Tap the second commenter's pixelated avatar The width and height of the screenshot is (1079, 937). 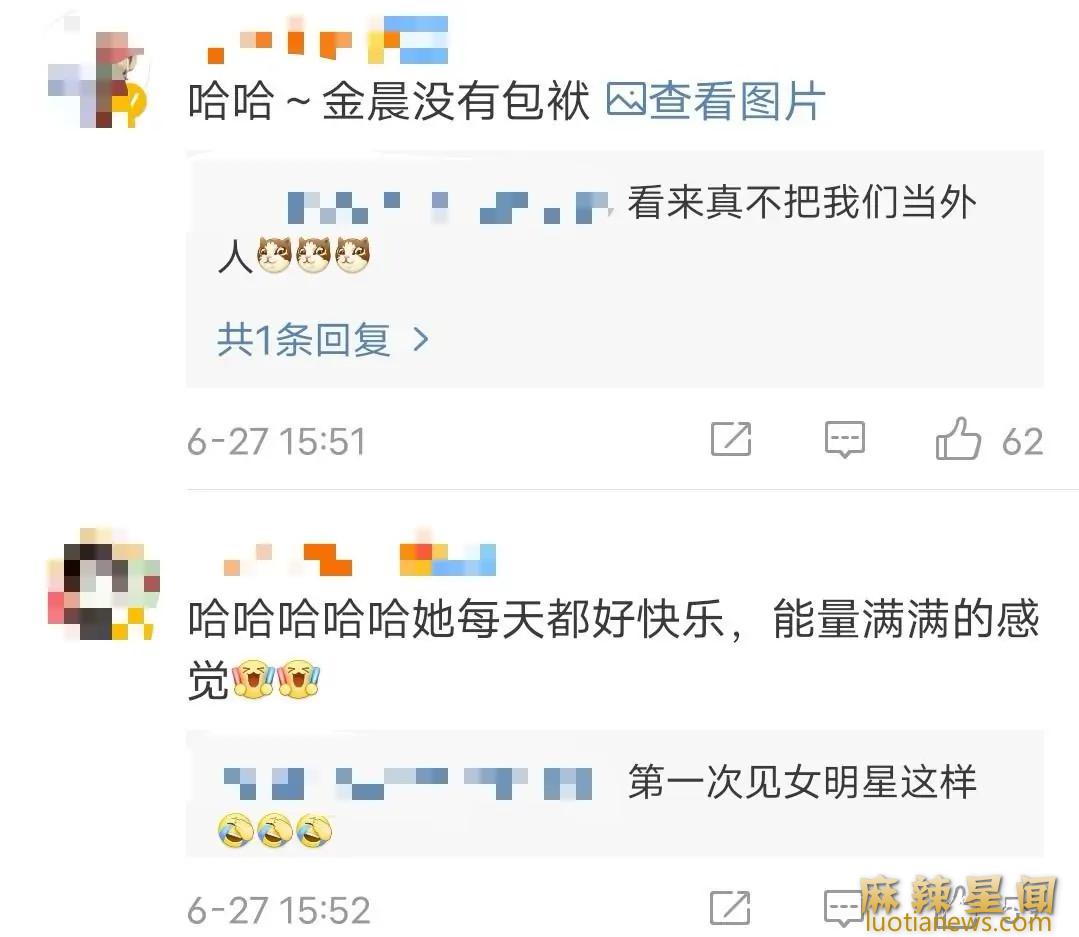(x=103, y=583)
